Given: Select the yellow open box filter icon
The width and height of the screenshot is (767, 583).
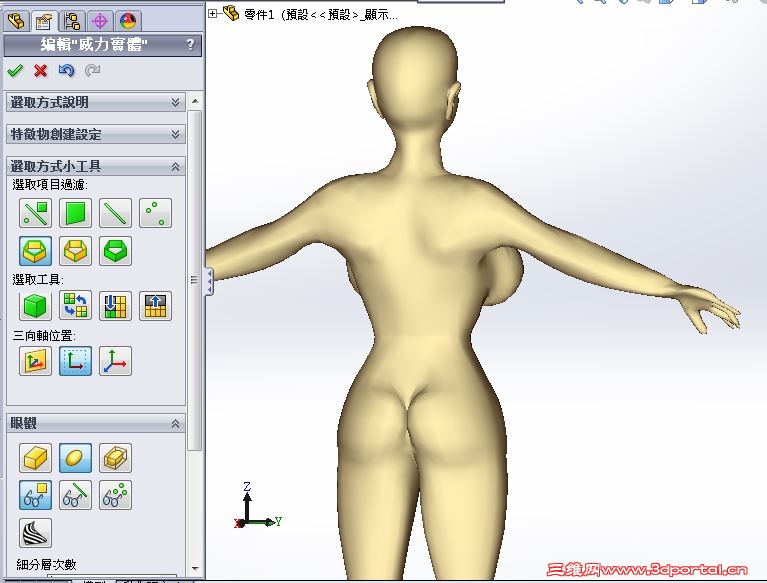Looking at the screenshot, I should (75, 251).
